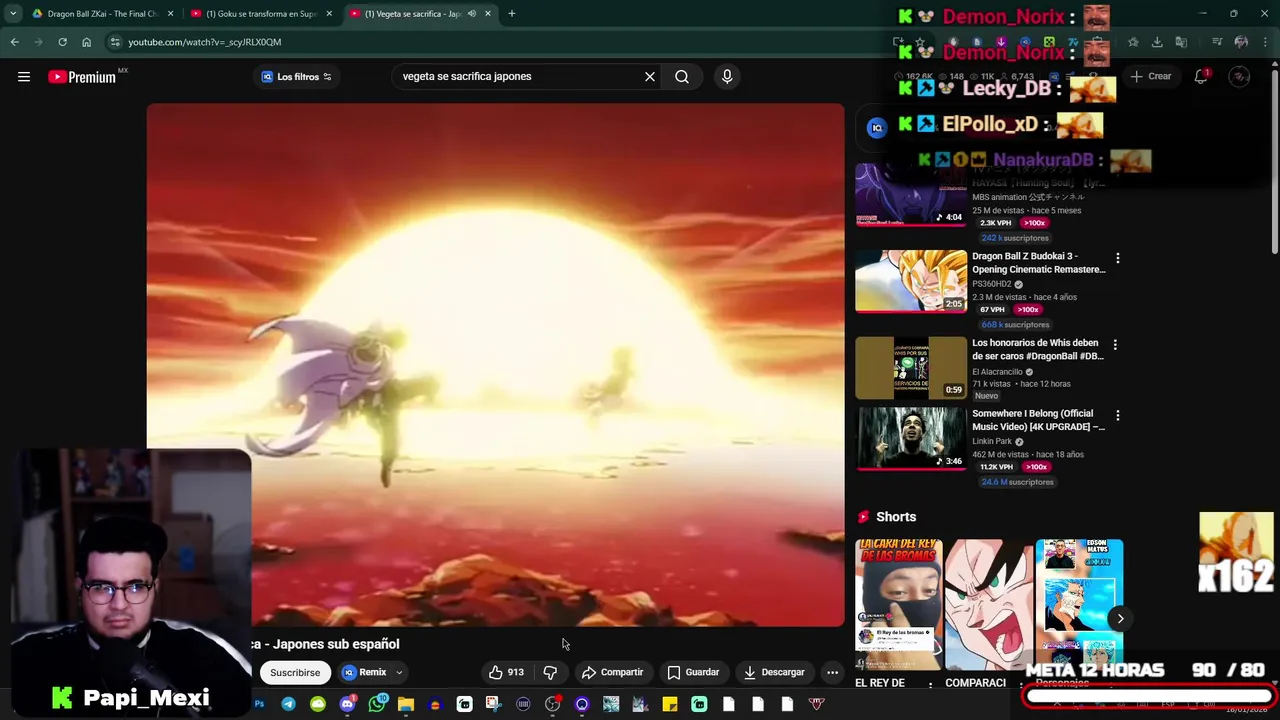
Task: Open the YouTube notifications bell
Action: tap(1201, 76)
